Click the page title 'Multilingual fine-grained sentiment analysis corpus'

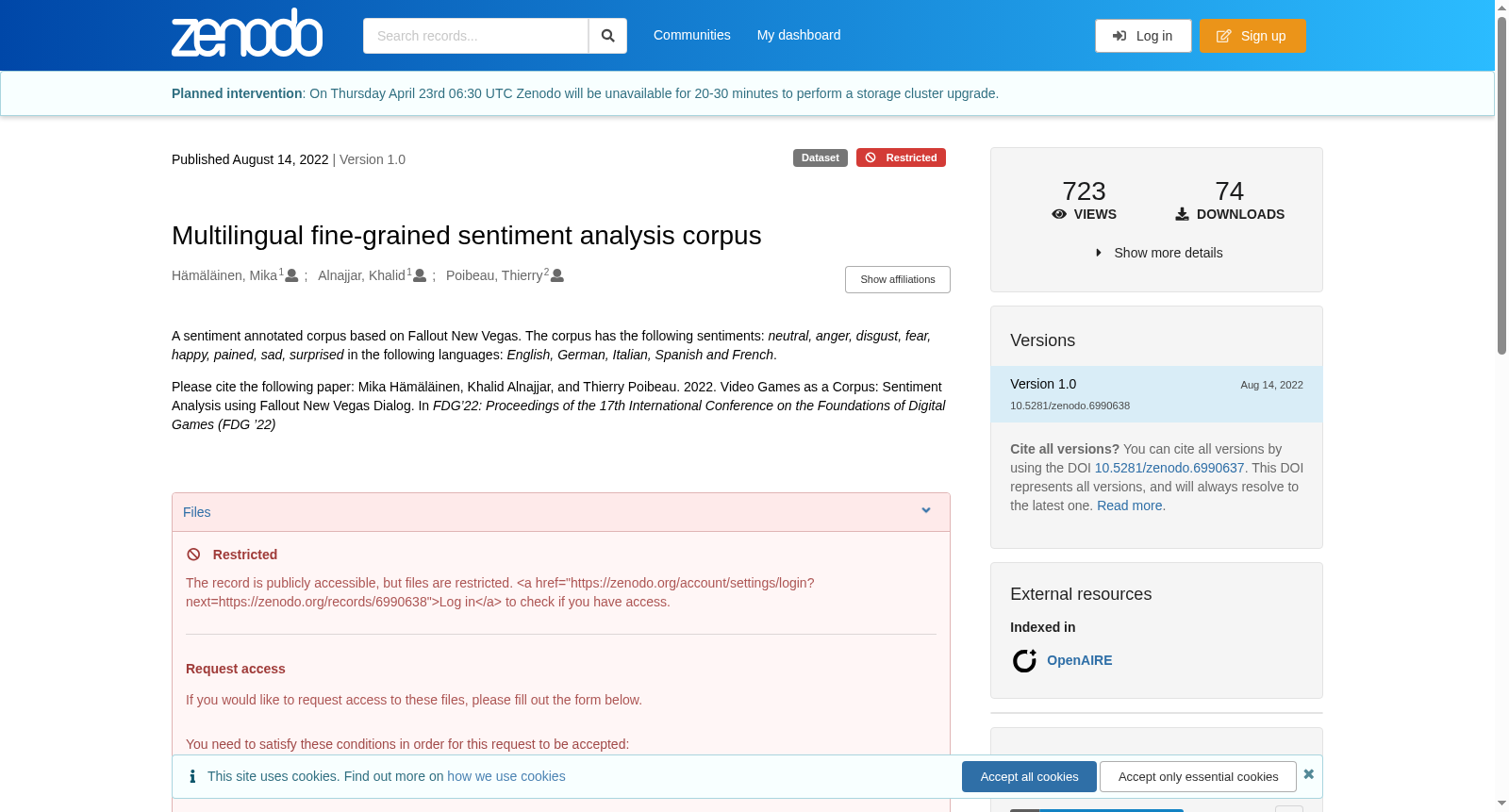coord(466,235)
